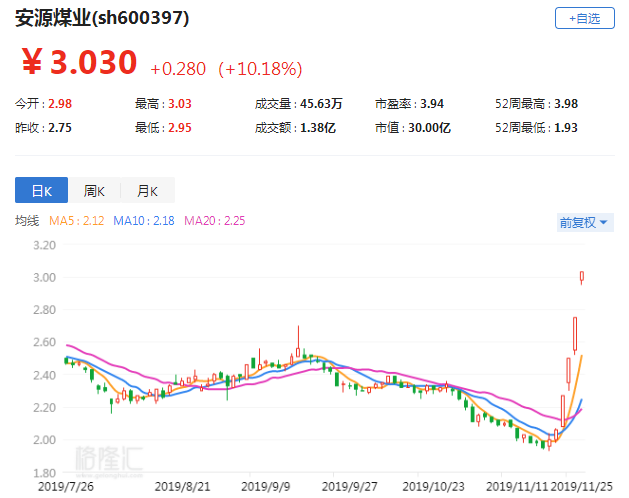Switch to the 月K monthly chart tab
This screenshot has height=498, width=629.
(147, 190)
